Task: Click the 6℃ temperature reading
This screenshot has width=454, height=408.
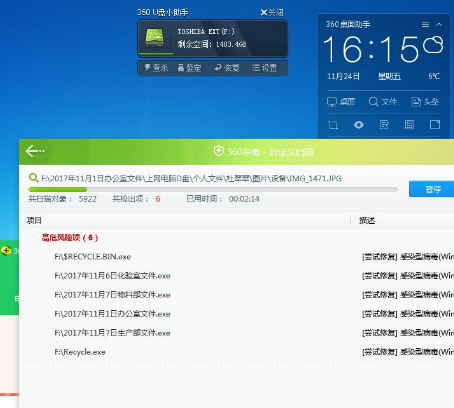Action: 434,76
